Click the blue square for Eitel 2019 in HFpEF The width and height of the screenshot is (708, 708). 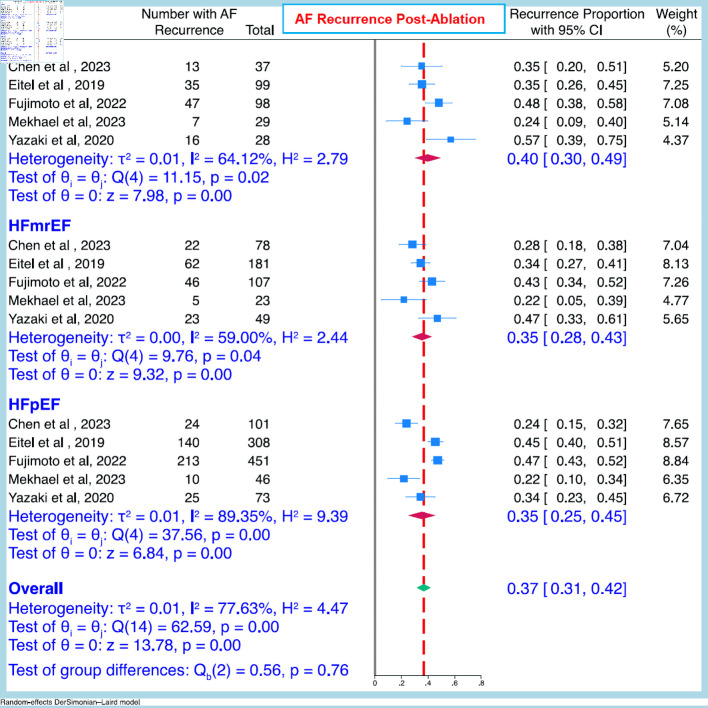point(435,442)
